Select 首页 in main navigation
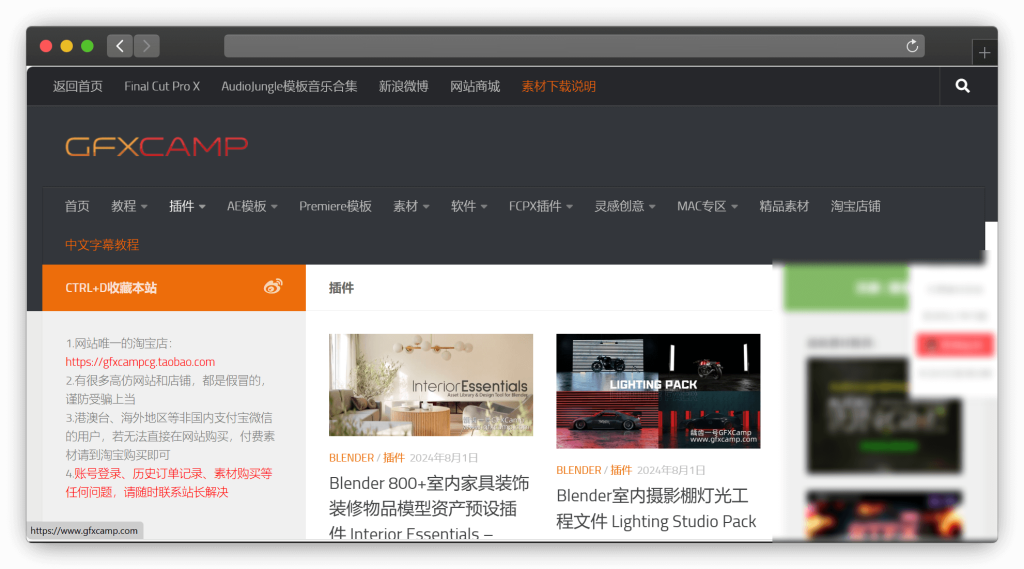Viewport: 1024px width, 569px height. (77, 206)
